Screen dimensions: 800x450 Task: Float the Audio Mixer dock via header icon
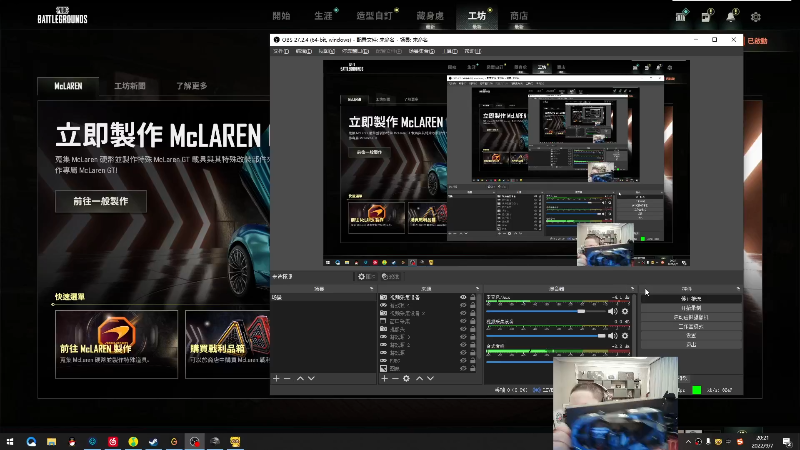[x=632, y=289]
